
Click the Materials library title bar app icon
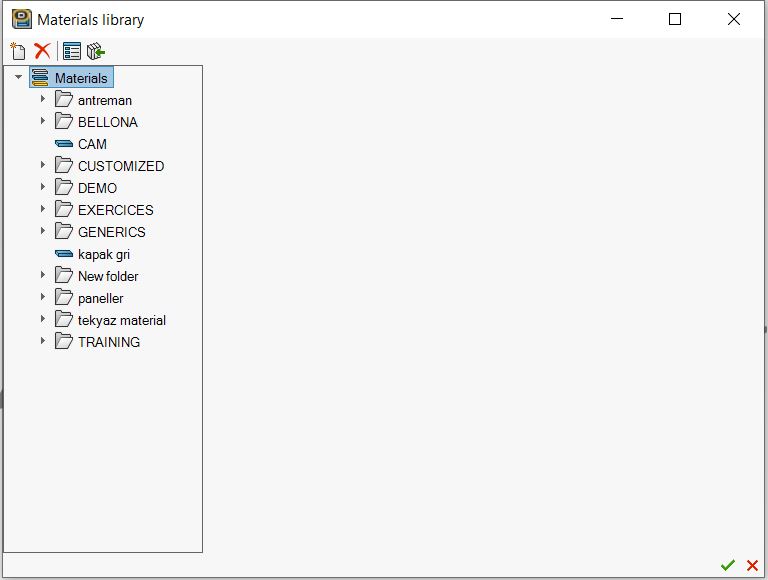click(x=22, y=19)
